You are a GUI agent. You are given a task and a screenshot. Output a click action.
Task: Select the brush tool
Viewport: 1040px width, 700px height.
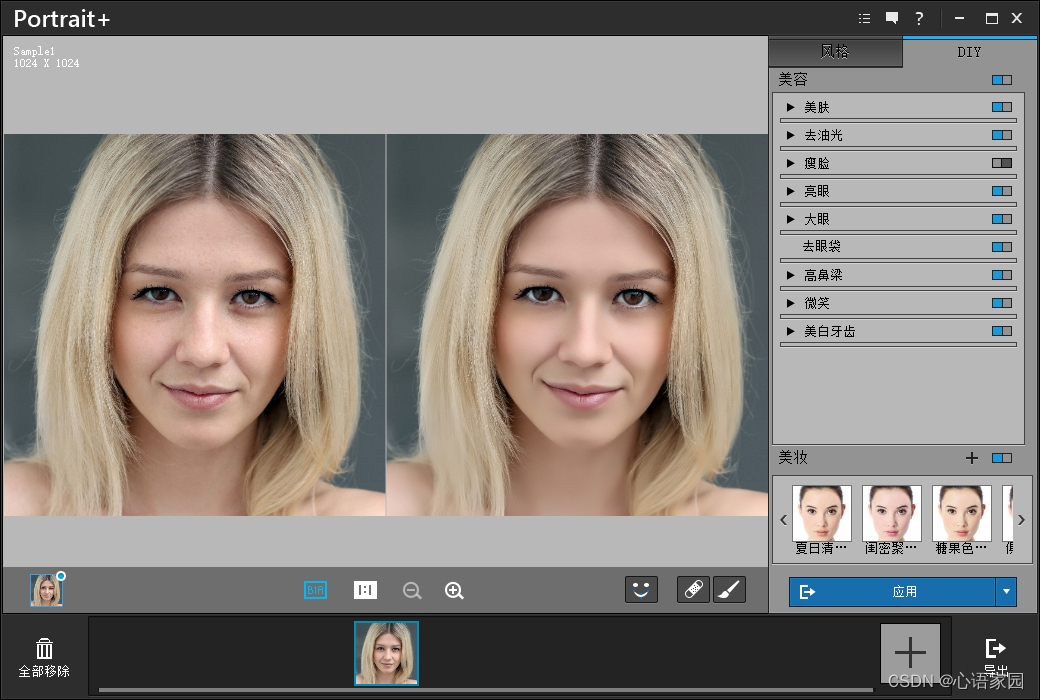(x=729, y=590)
